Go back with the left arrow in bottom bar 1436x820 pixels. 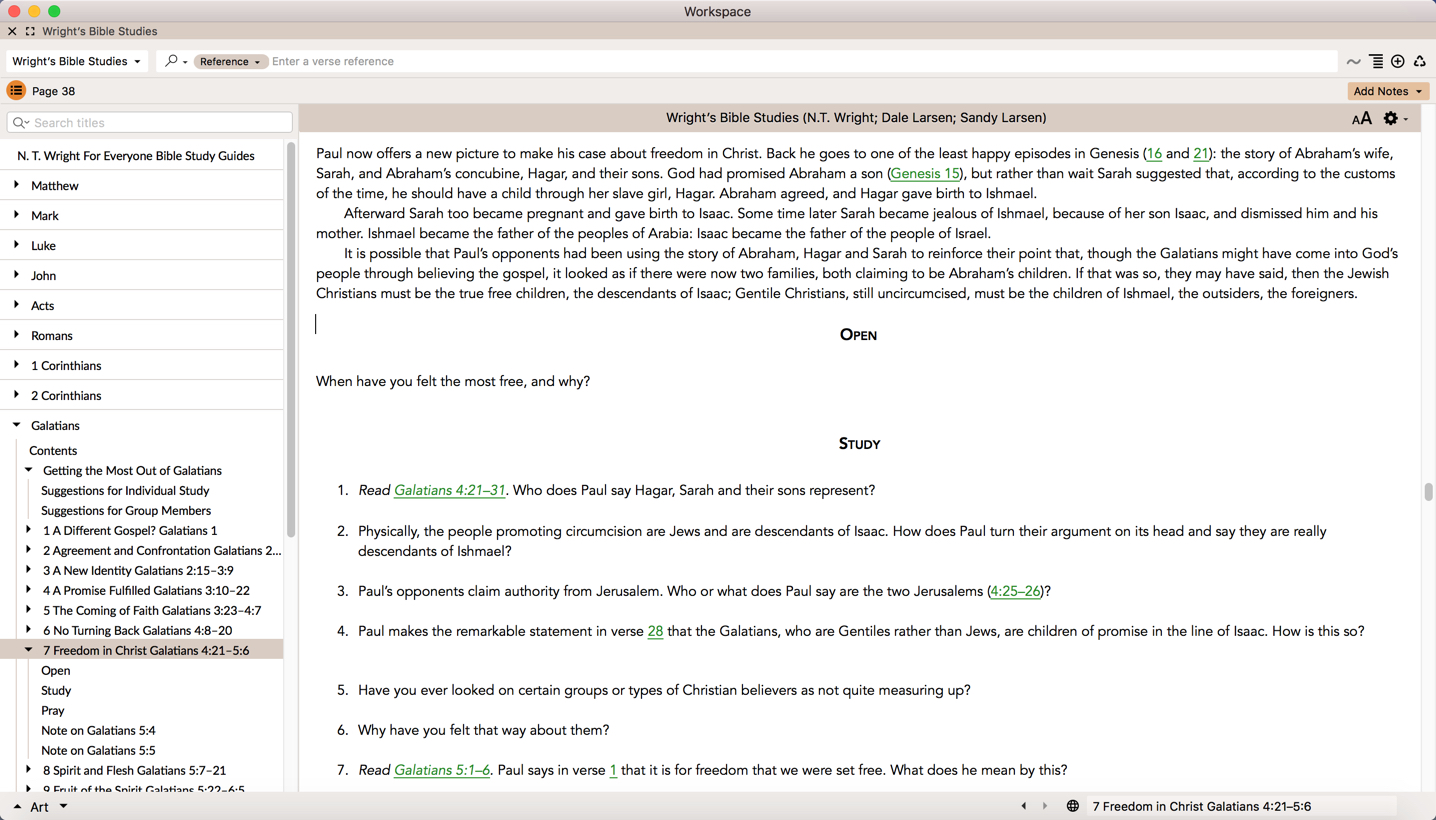(x=1023, y=806)
